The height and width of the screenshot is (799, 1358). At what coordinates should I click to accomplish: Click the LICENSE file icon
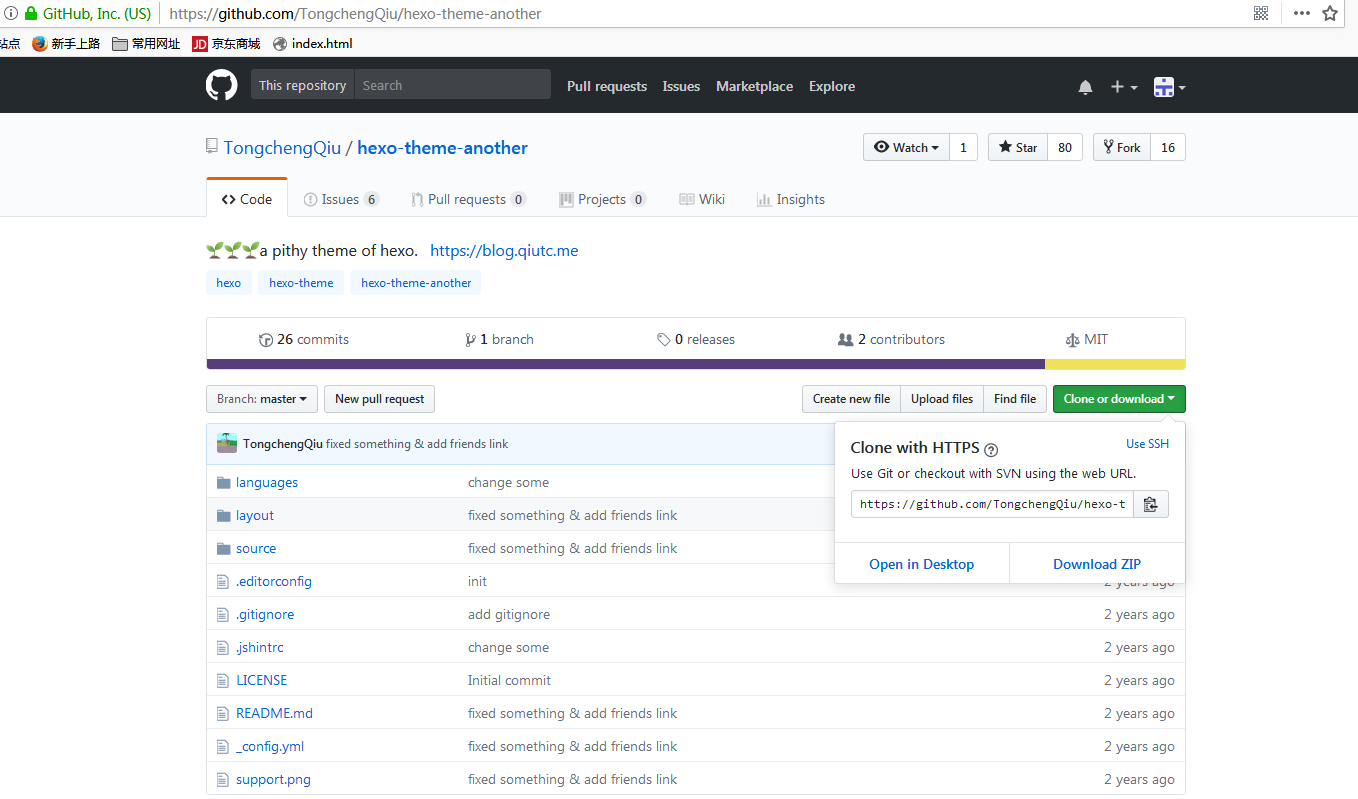point(223,680)
